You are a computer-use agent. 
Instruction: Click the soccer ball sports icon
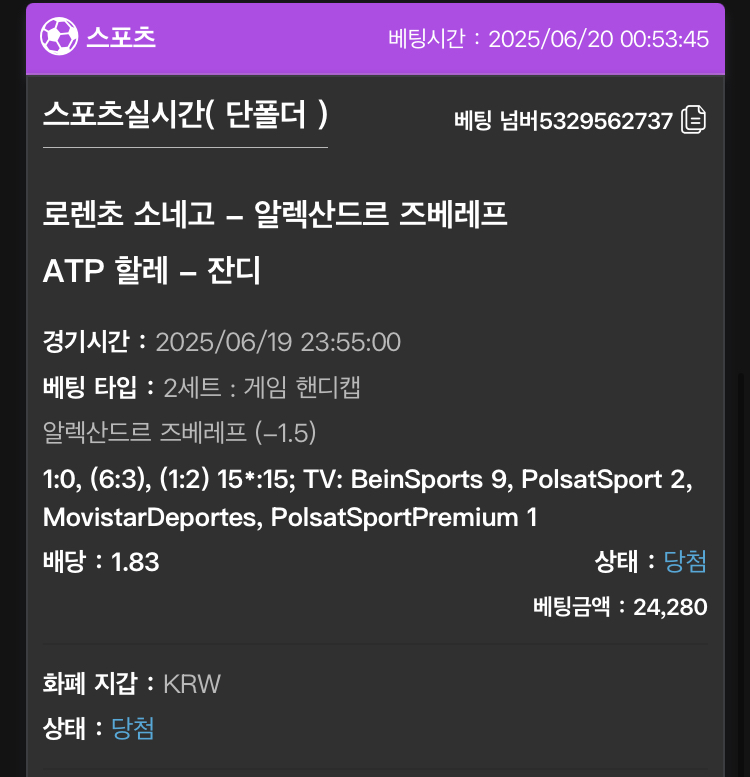59,37
